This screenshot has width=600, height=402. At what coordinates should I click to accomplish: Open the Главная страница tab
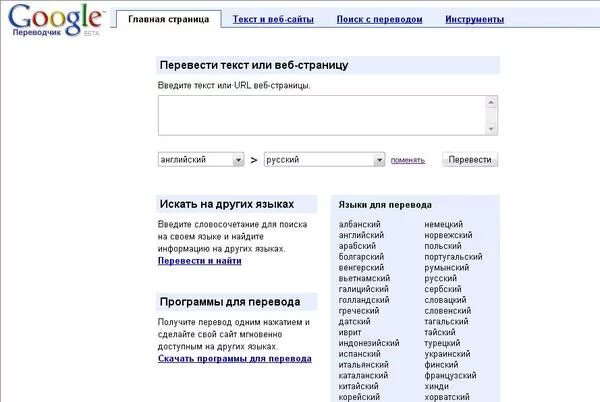click(169, 19)
